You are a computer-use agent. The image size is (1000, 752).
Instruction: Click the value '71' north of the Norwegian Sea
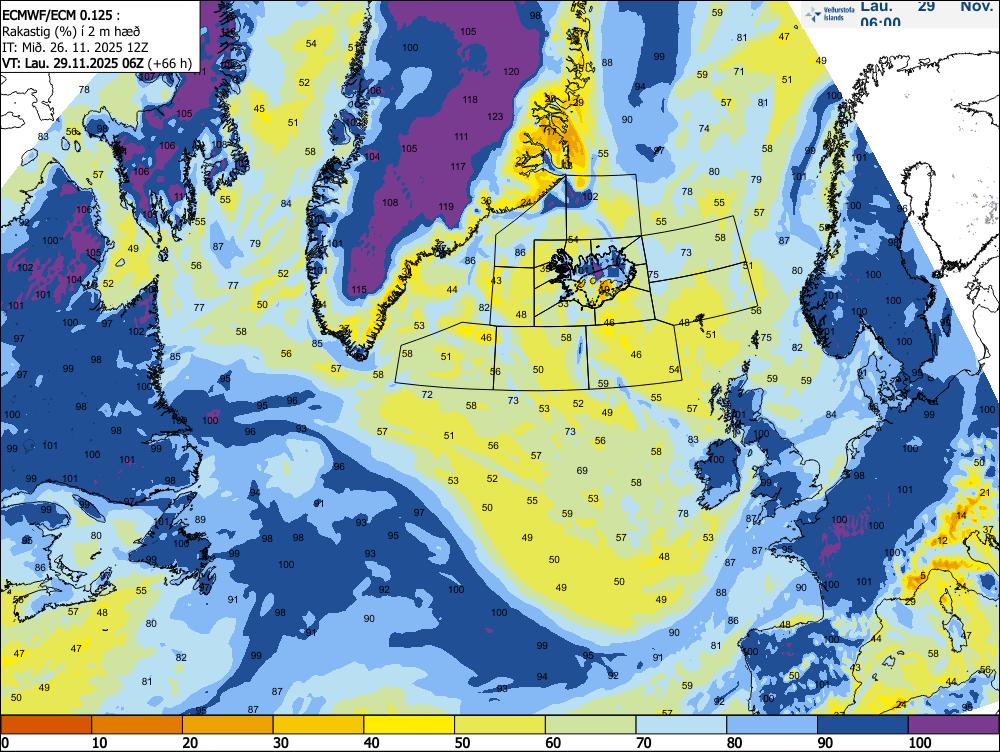[739, 71]
